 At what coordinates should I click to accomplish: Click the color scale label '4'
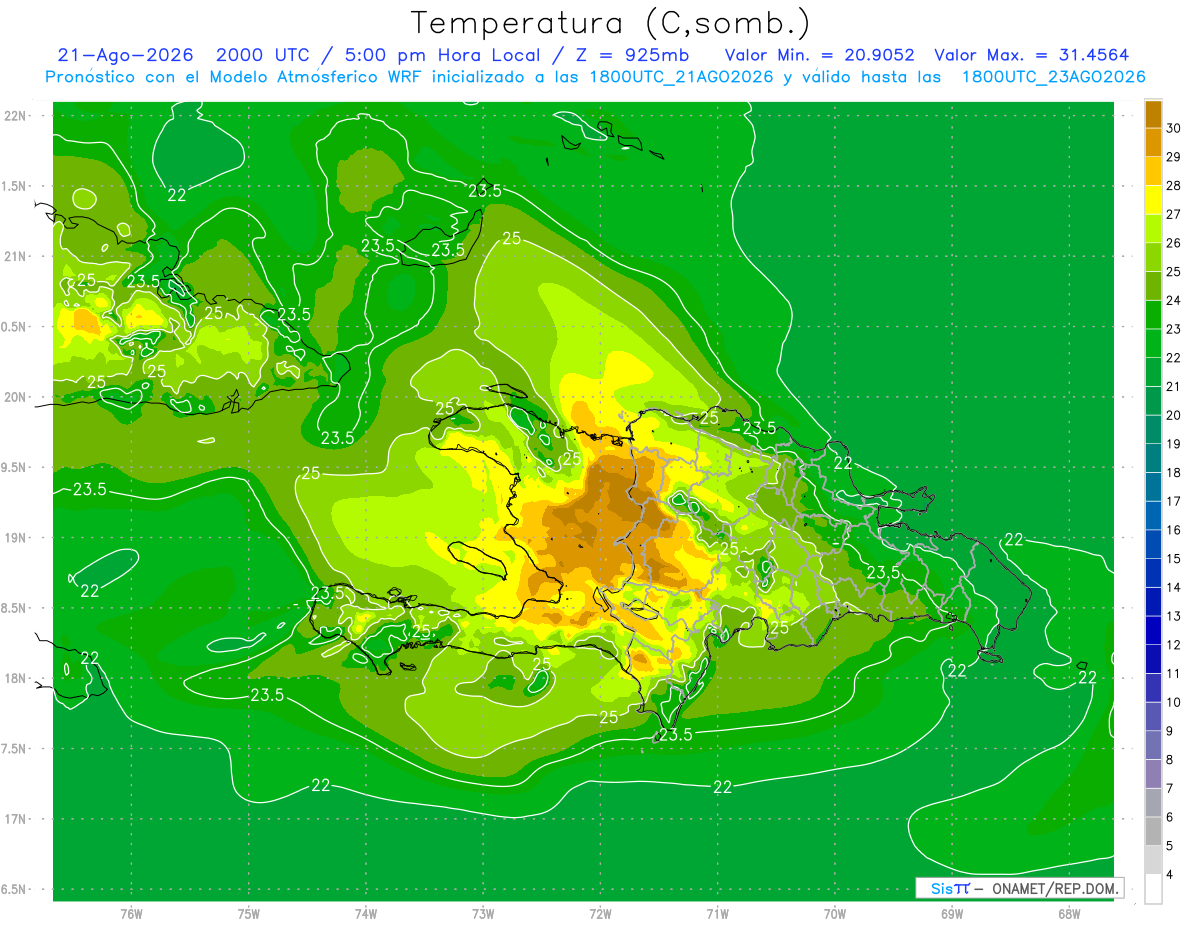(x=1170, y=875)
